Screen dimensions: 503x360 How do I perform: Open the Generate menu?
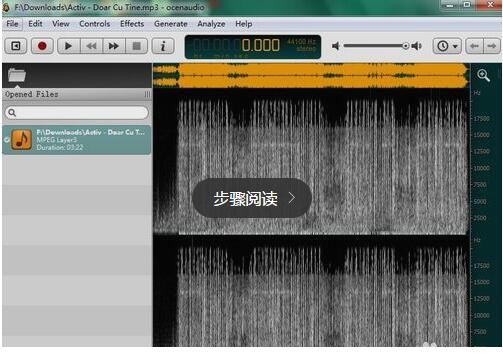171,24
